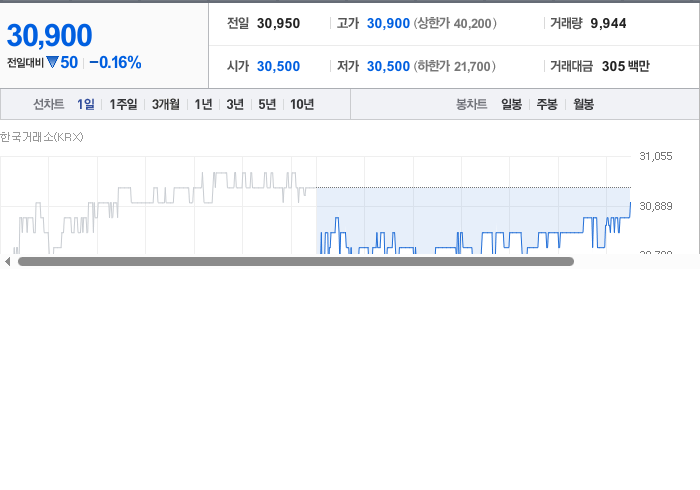Open the 1년 line chart view

click(203, 104)
